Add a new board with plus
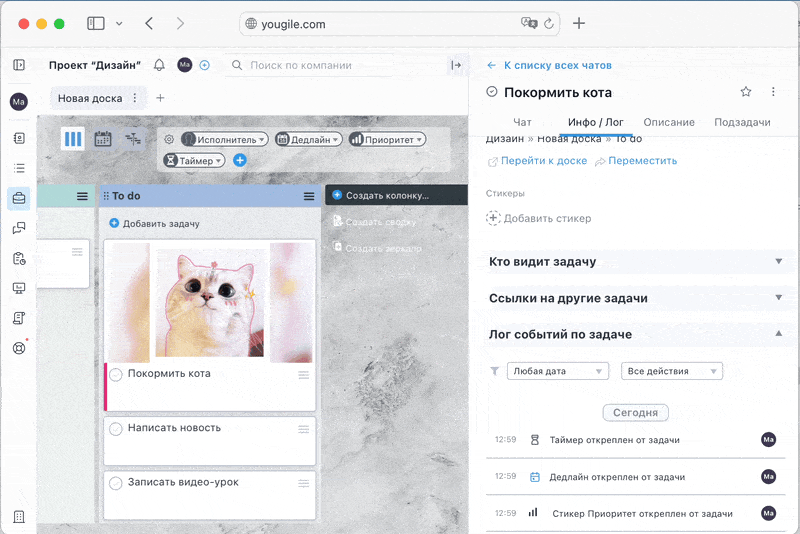800x534 pixels. pos(160,98)
